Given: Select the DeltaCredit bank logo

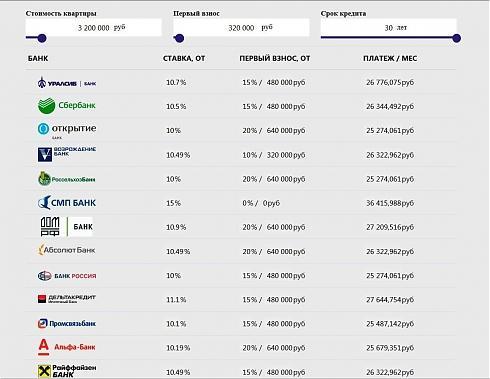Looking at the screenshot, I should pos(67,299).
